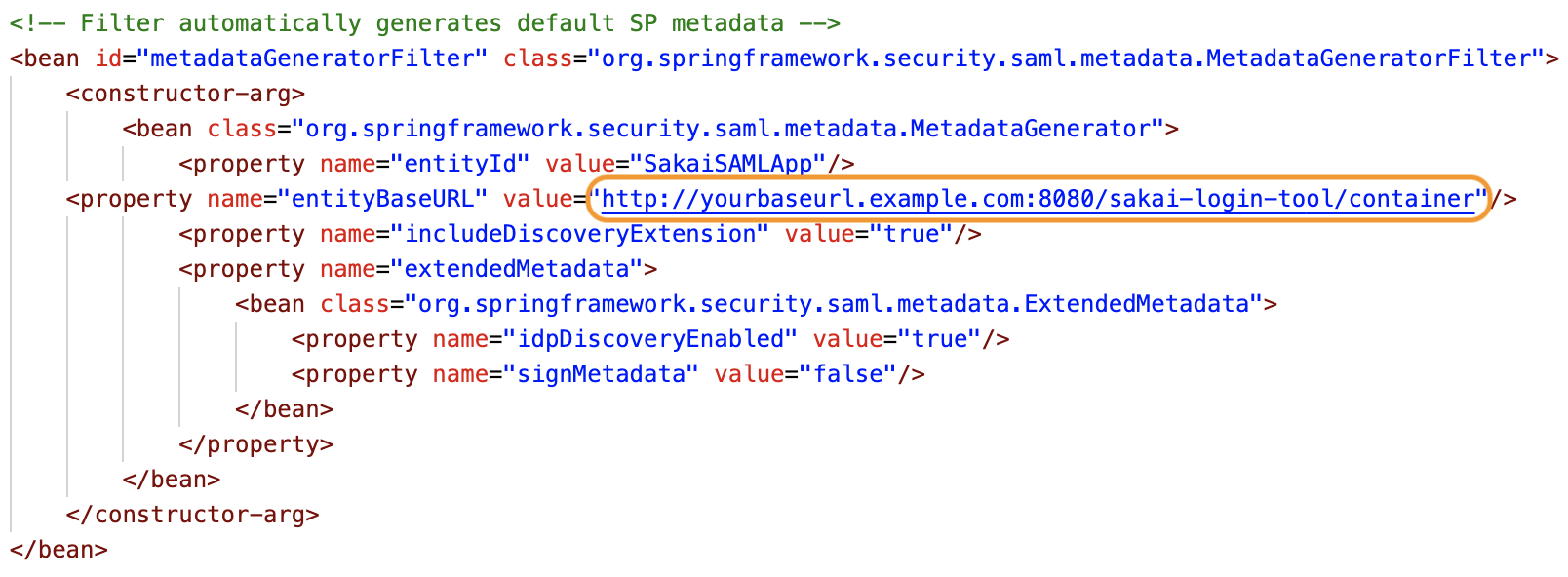Click "true" value of includeDiscoveryExtension property

click(911, 234)
